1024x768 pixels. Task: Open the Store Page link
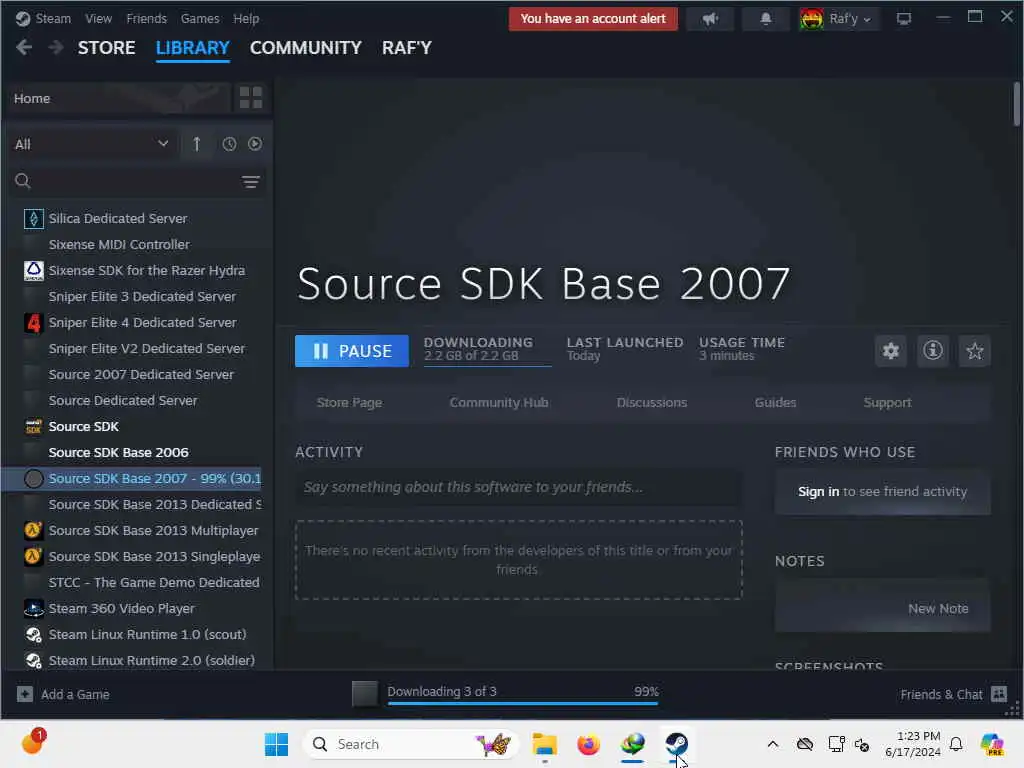[x=349, y=402]
